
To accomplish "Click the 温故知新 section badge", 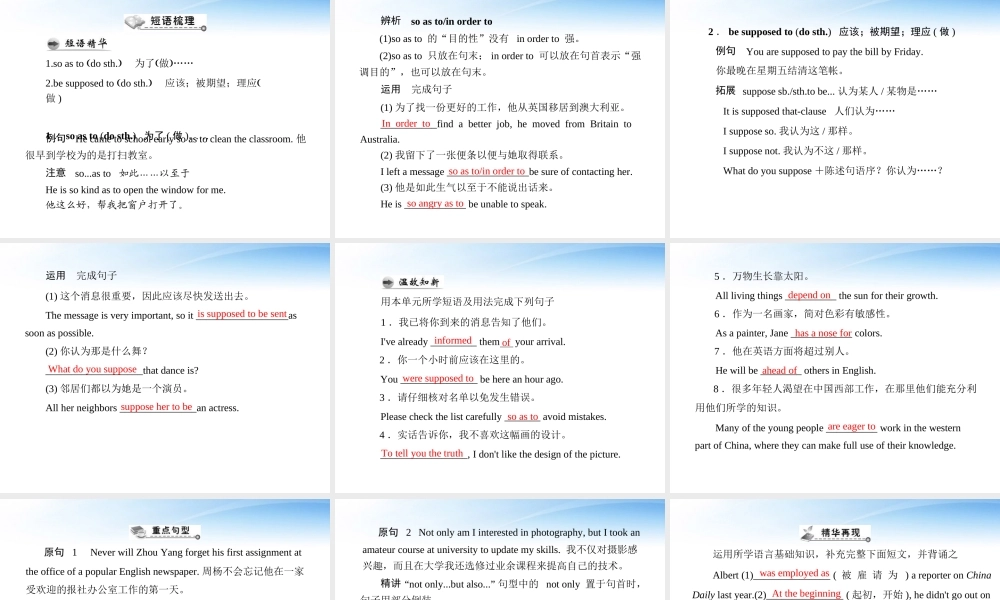I will [412, 282].
